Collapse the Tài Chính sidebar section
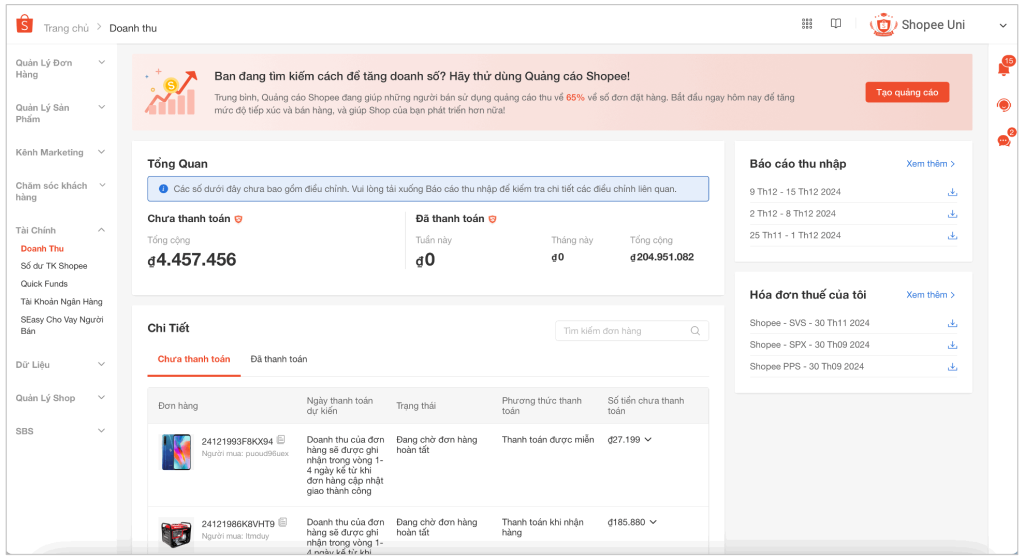The image size is (1024, 559). 101,230
